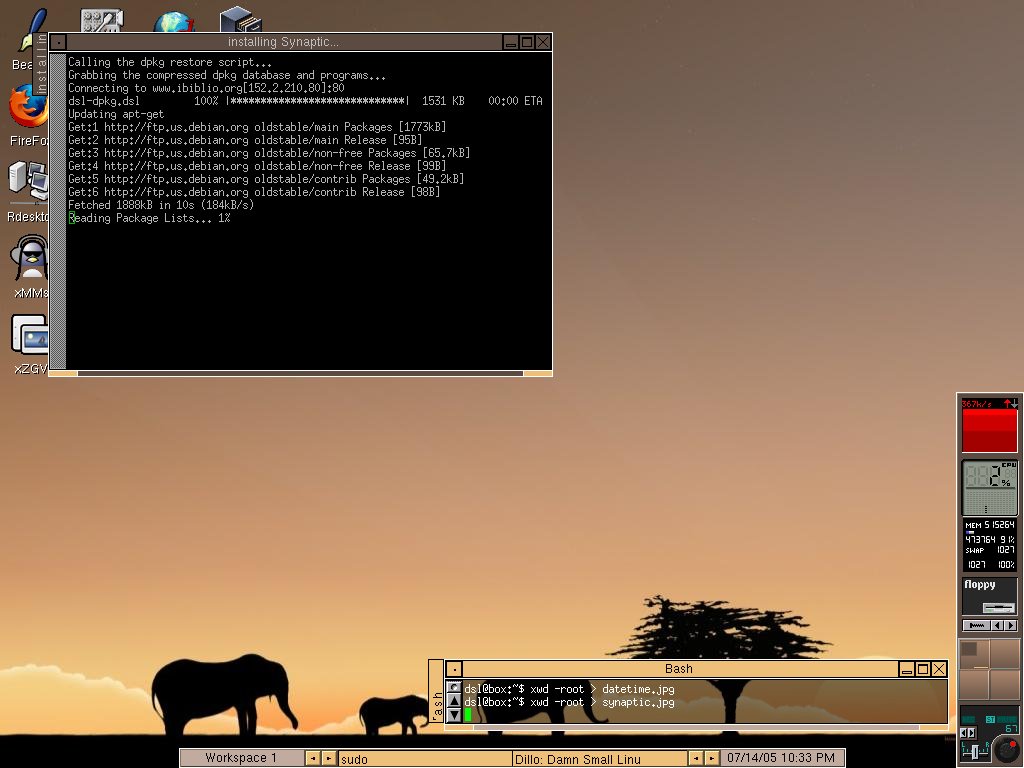The height and width of the screenshot is (768, 1024).
Task: Click the mount button in floppy dockapp
Action: point(976,626)
